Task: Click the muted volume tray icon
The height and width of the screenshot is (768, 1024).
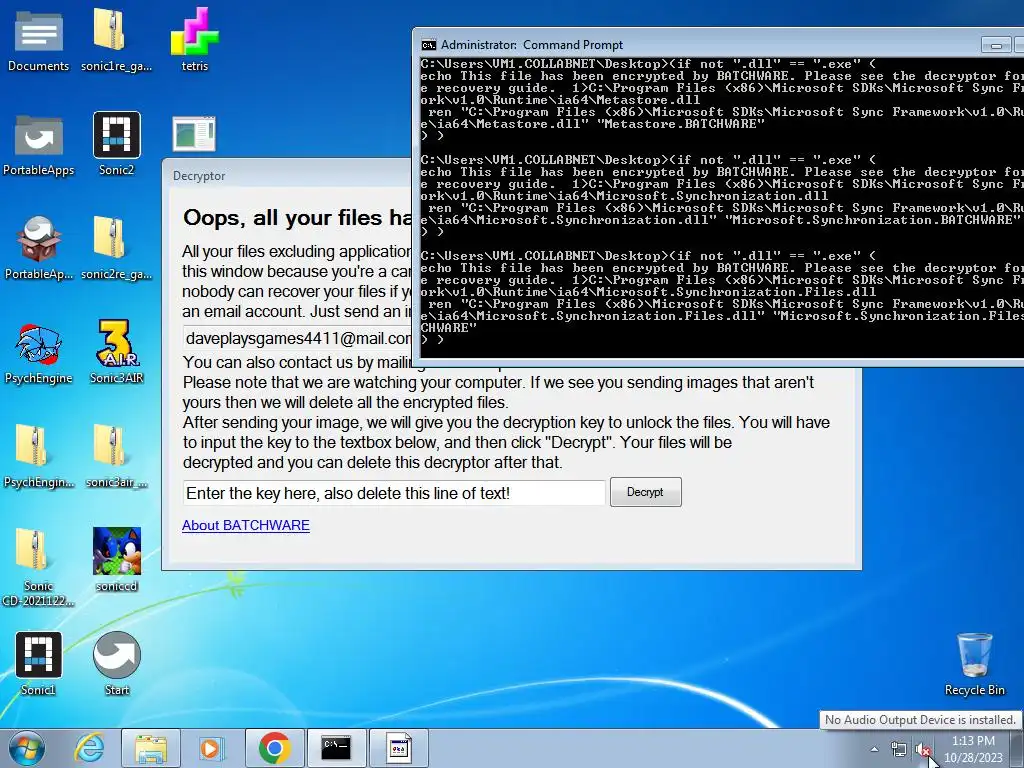Action: coord(923,750)
